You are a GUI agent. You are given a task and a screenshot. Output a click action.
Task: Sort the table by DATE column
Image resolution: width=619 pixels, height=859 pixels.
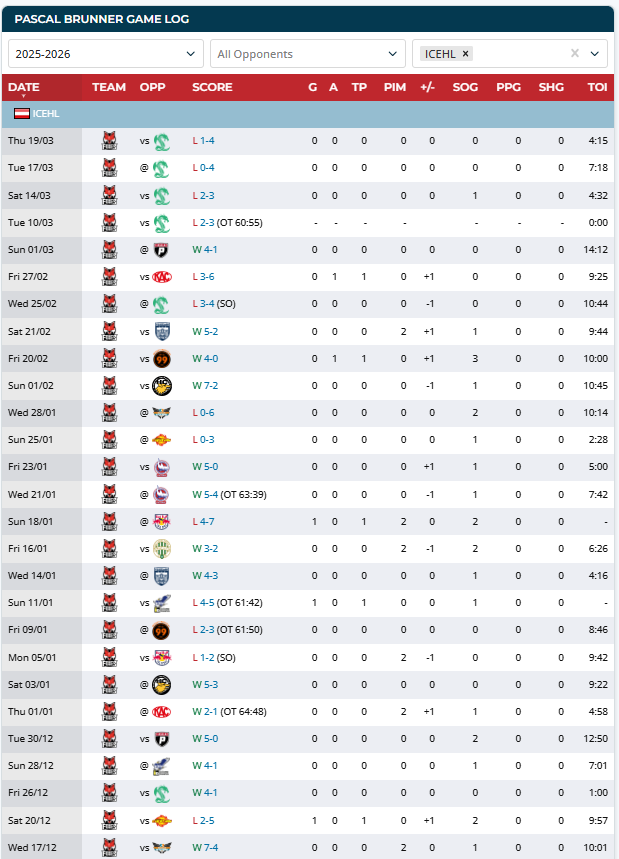click(x=24, y=87)
